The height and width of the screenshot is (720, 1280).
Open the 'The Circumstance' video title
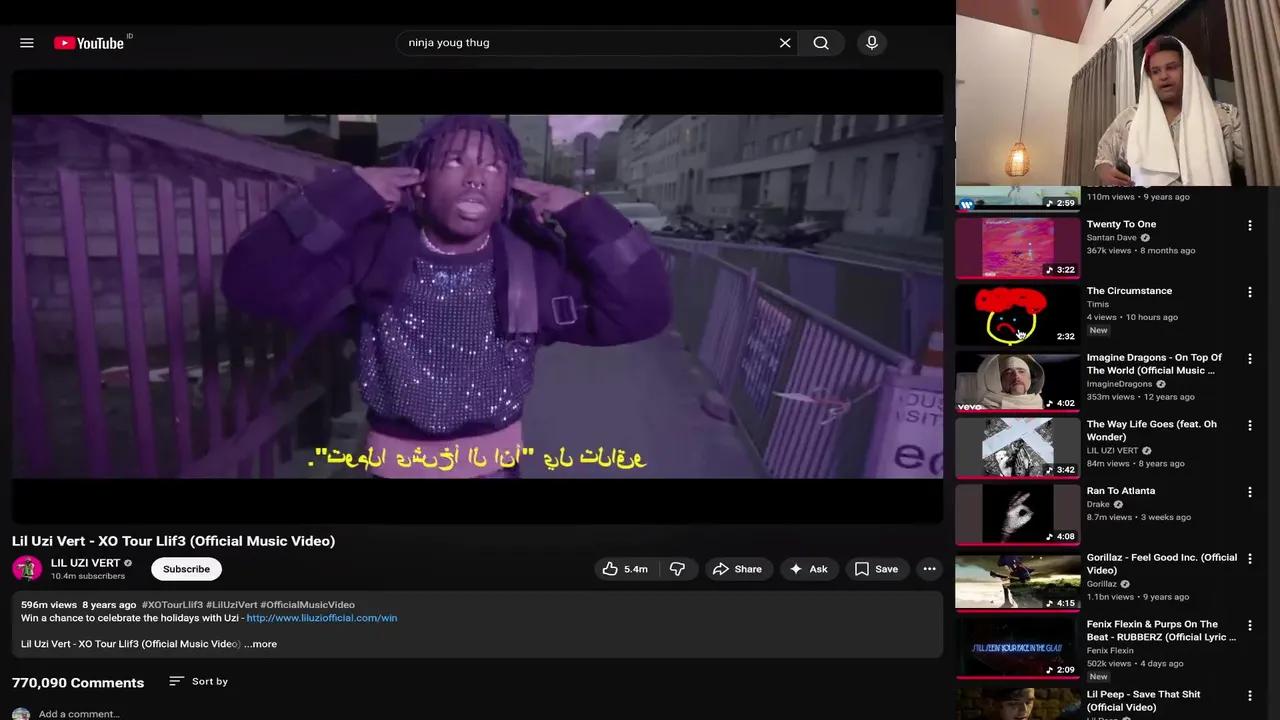click(1129, 291)
